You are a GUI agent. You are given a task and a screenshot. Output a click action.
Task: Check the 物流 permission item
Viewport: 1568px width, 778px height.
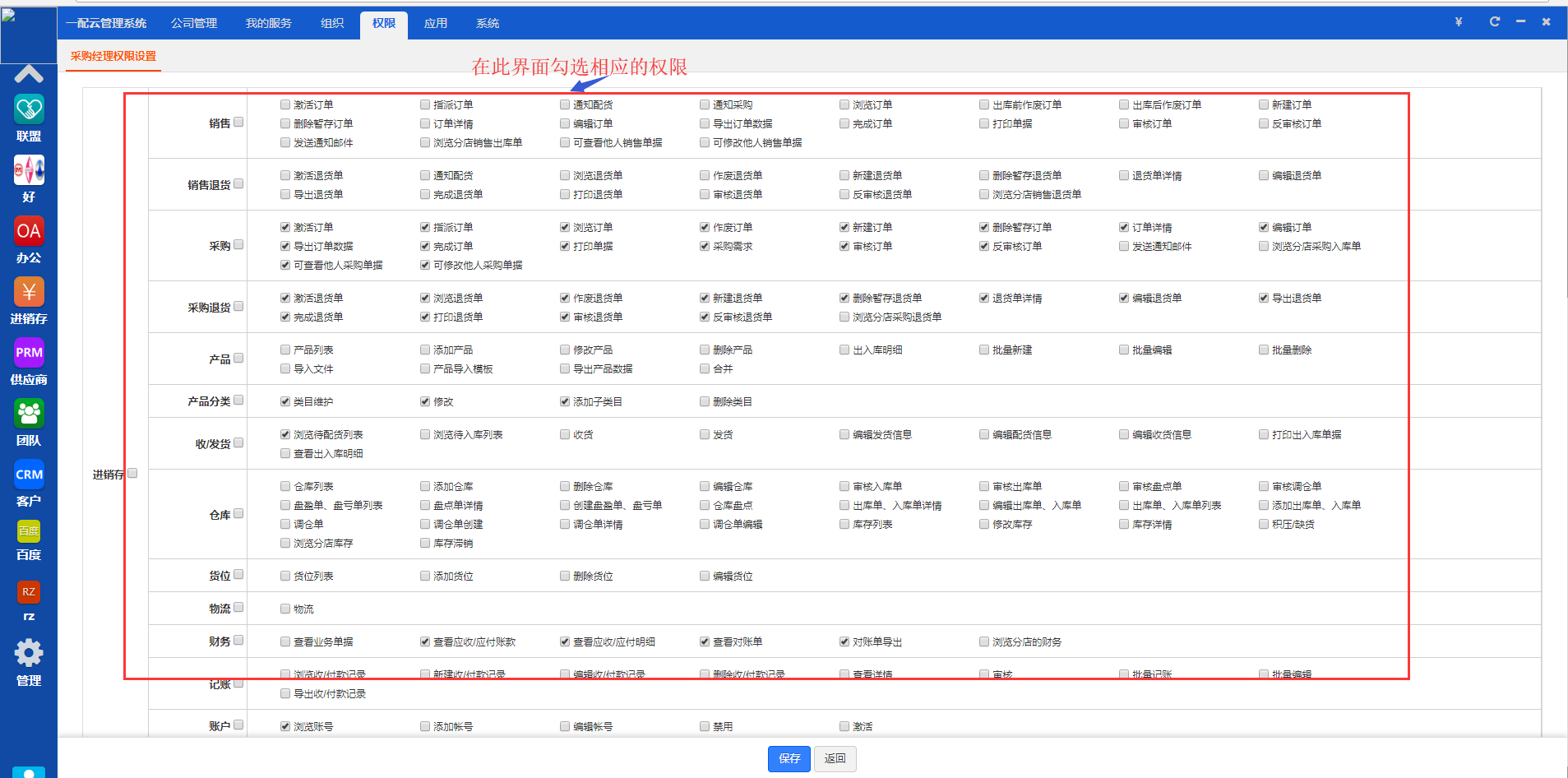tap(285, 609)
